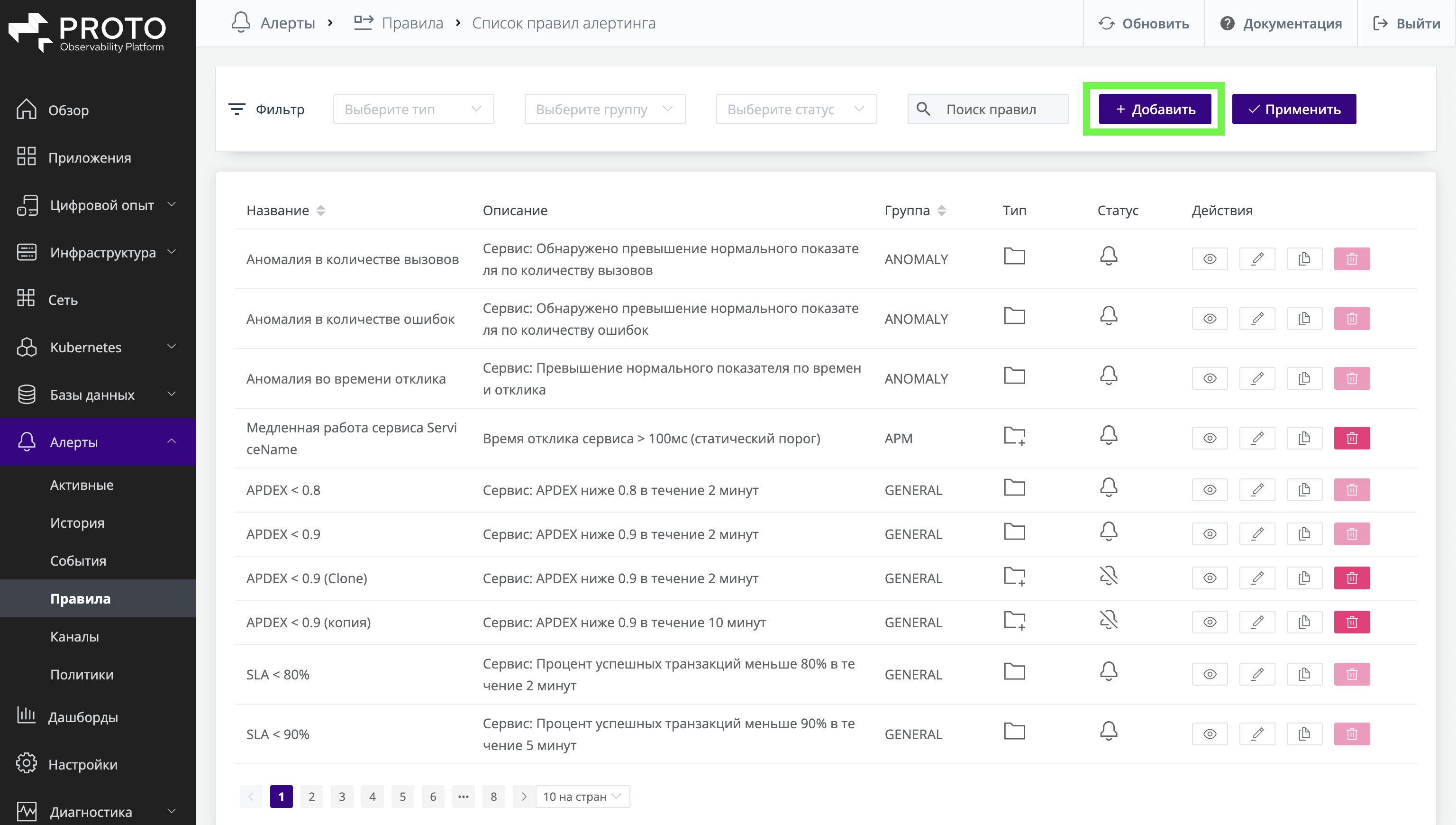Edit rule 'SLA < 90%' pencil icon
1456x825 pixels.
pyautogui.click(x=1257, y=734)
